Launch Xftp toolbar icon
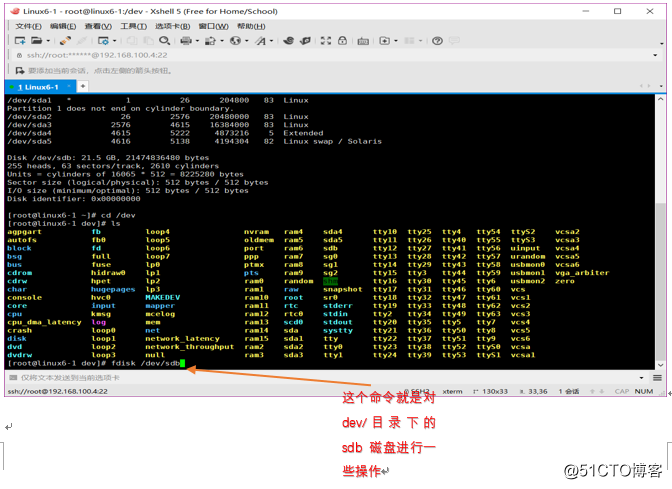Screen dimensions: 672x489 tap(288, 41)
